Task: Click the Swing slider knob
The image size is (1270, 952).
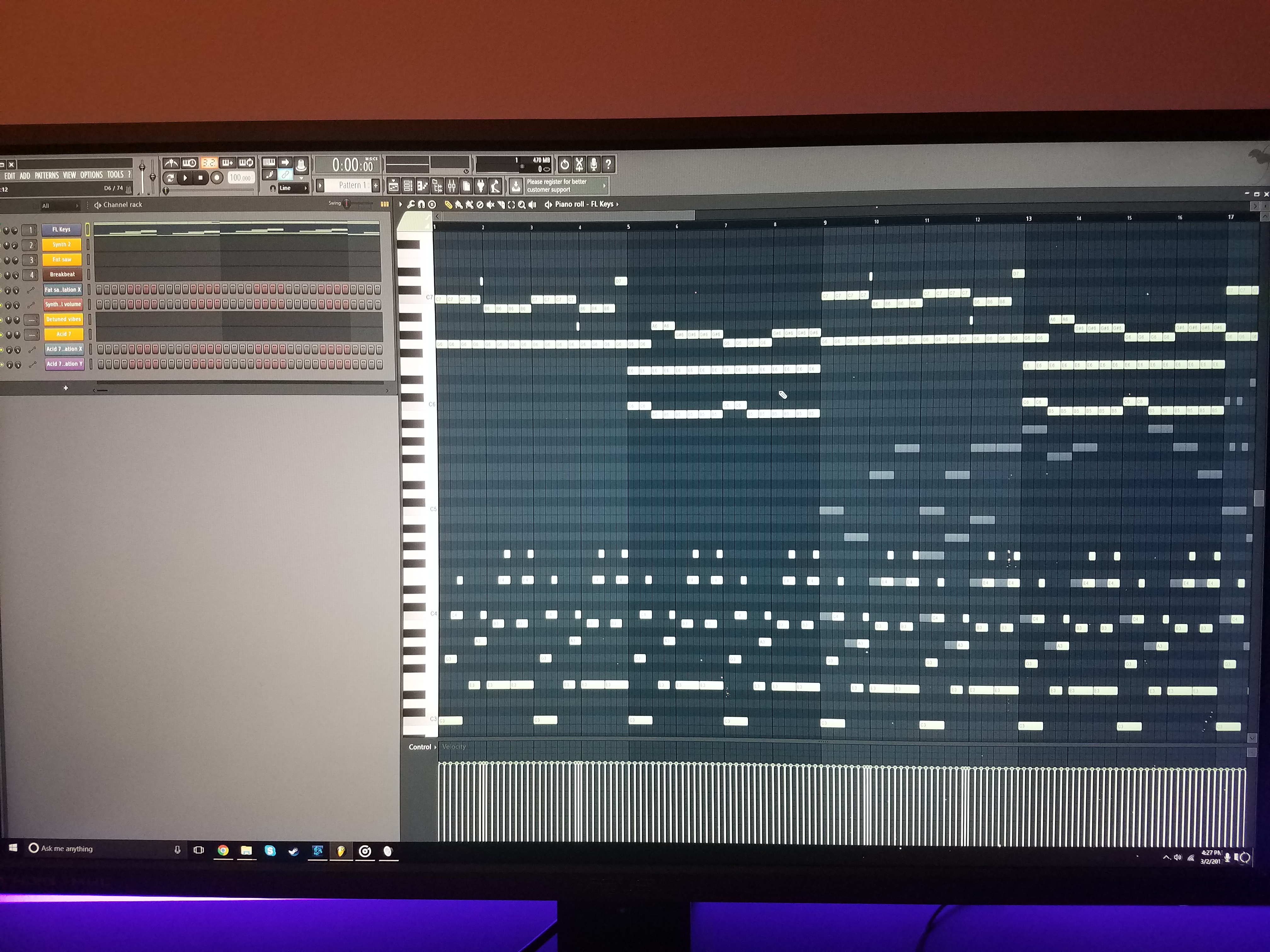Action: [347, 203]
